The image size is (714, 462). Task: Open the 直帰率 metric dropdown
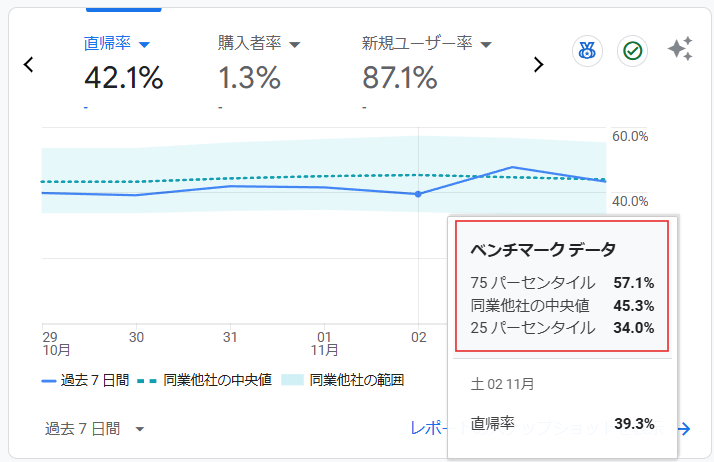[x=144, y=45]
